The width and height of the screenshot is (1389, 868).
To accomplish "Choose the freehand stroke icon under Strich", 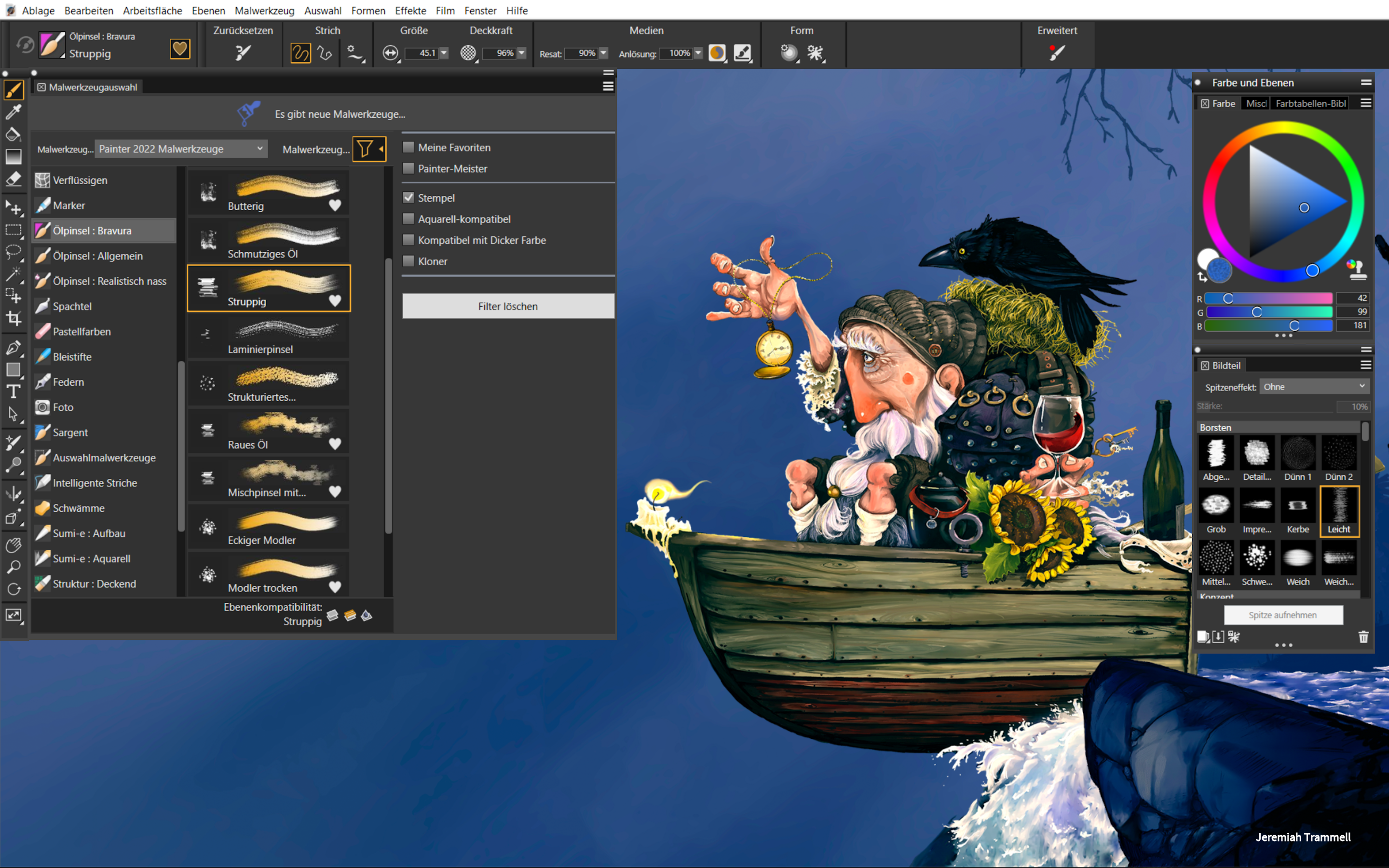I will [x=300, y=53].
